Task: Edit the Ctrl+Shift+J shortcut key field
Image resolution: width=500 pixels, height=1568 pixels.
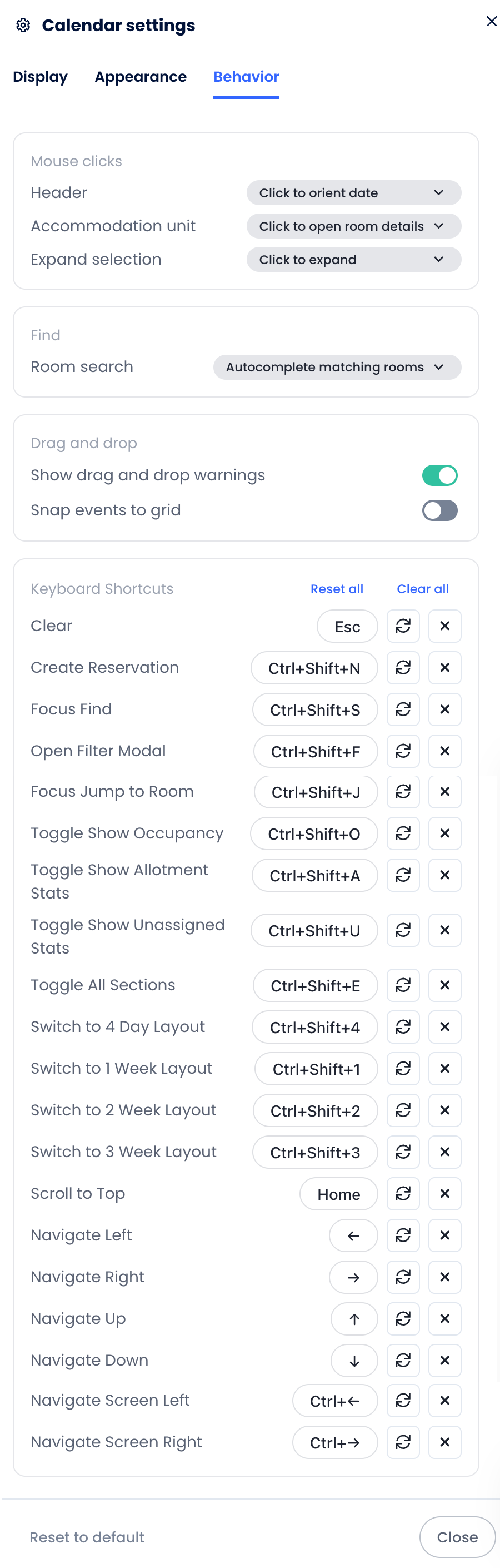Action: [316, 792]
